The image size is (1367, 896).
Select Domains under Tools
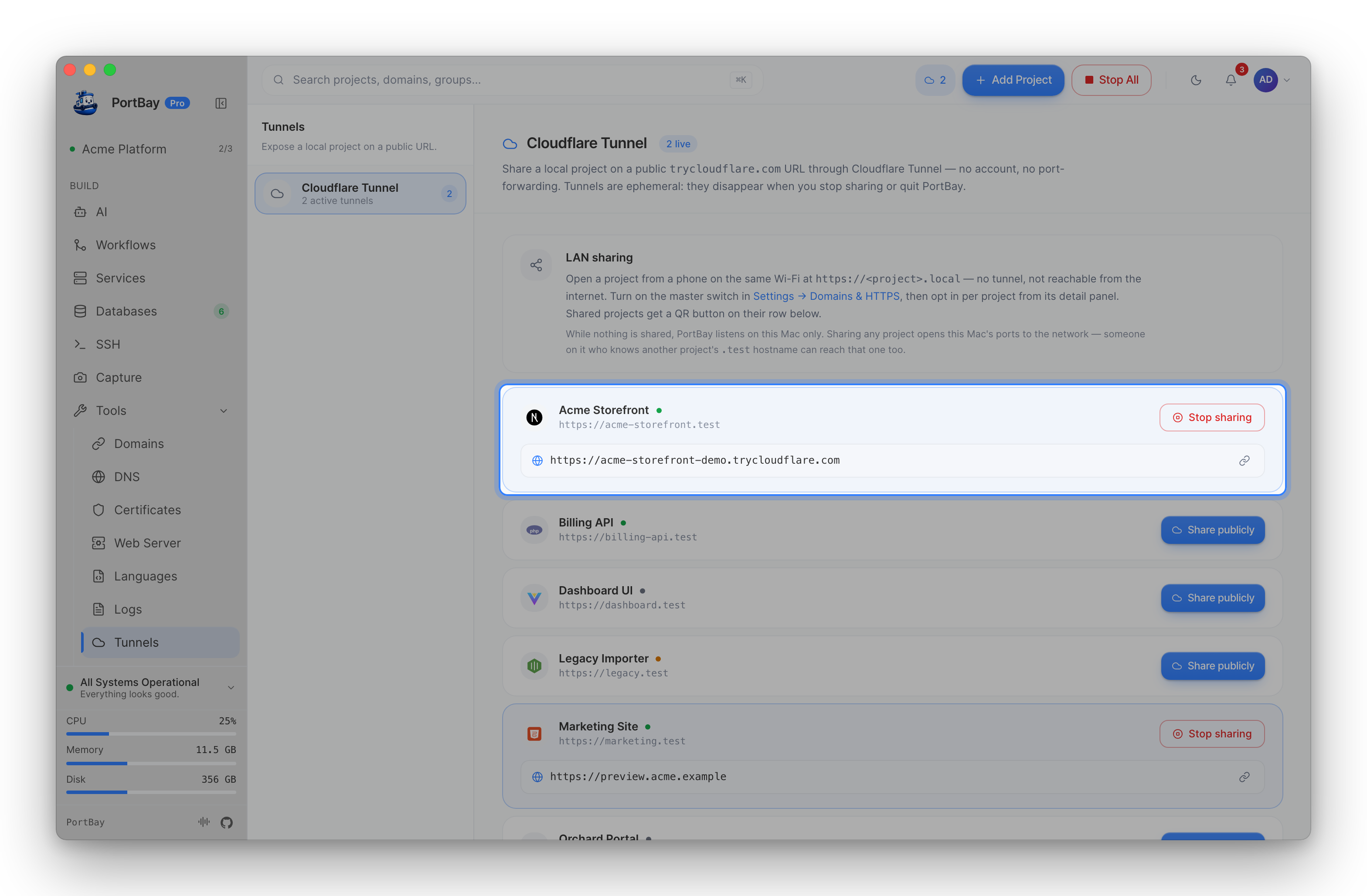[x=160, y=444]
